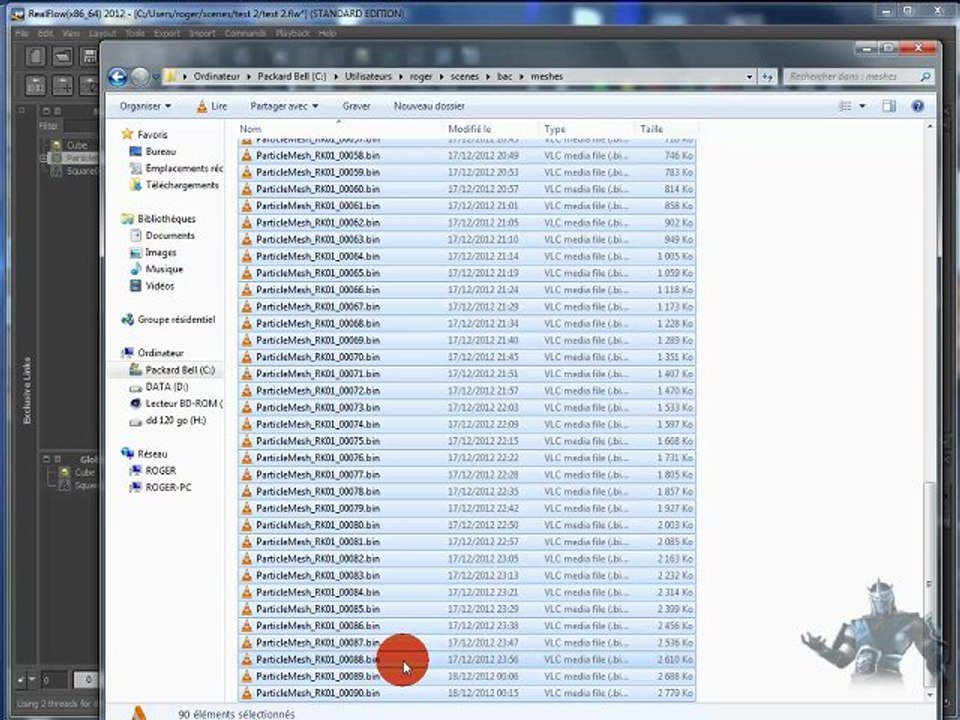
Task: Open Groupe résidentiel in navigation pane
Action: (176, 320)
